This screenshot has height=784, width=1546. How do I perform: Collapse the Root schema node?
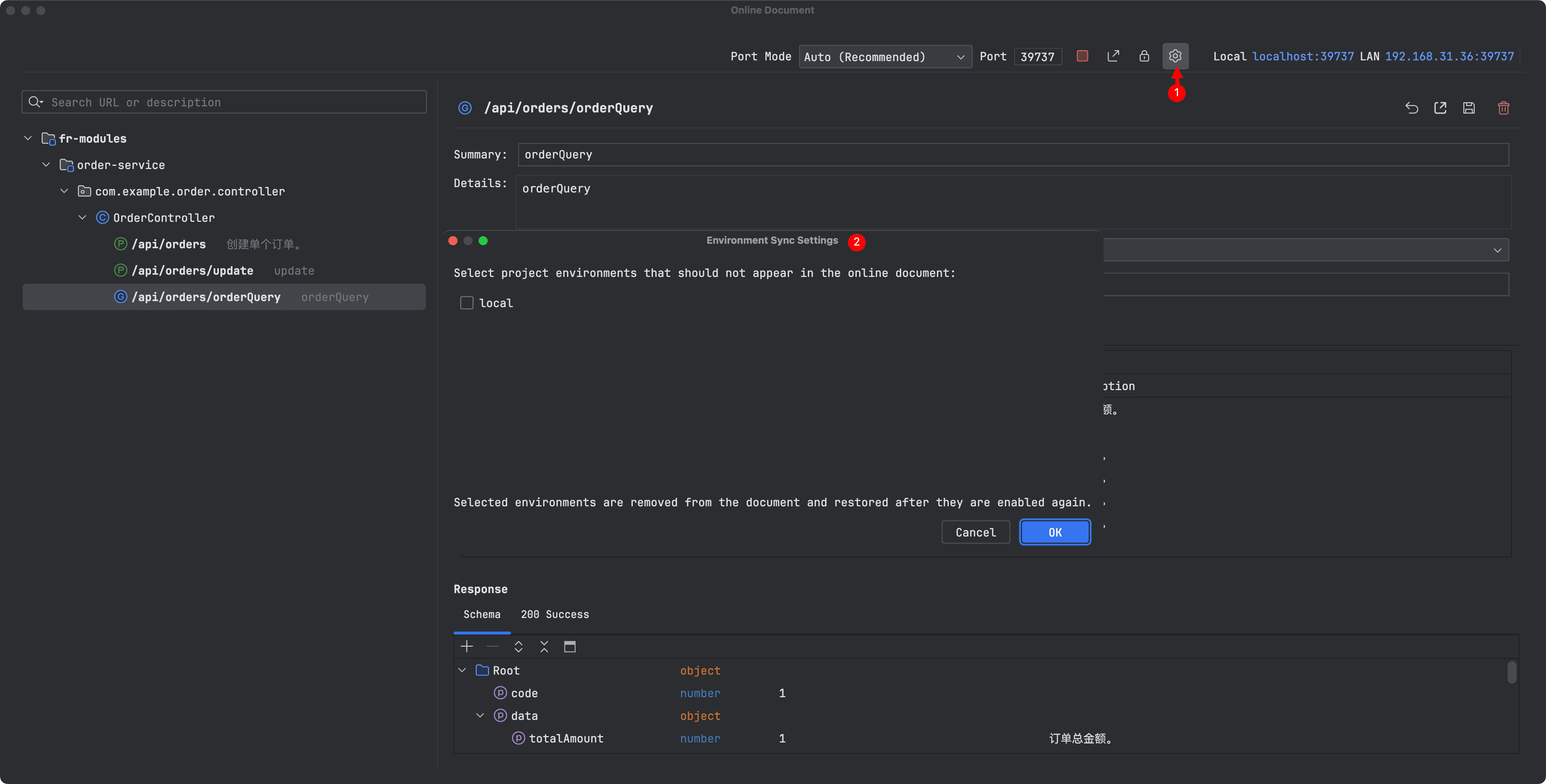tap(462, 670)
